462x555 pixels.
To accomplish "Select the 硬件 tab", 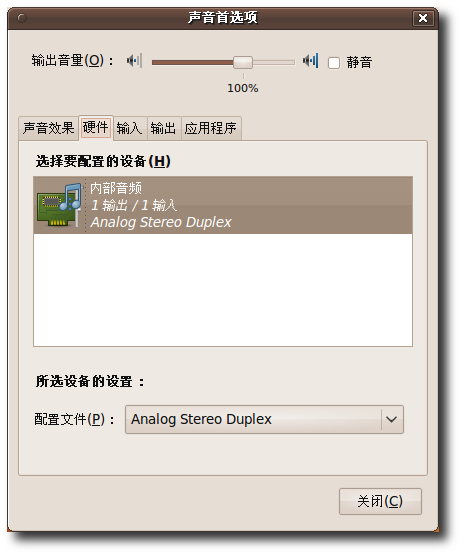I will (x=96, y=127).
